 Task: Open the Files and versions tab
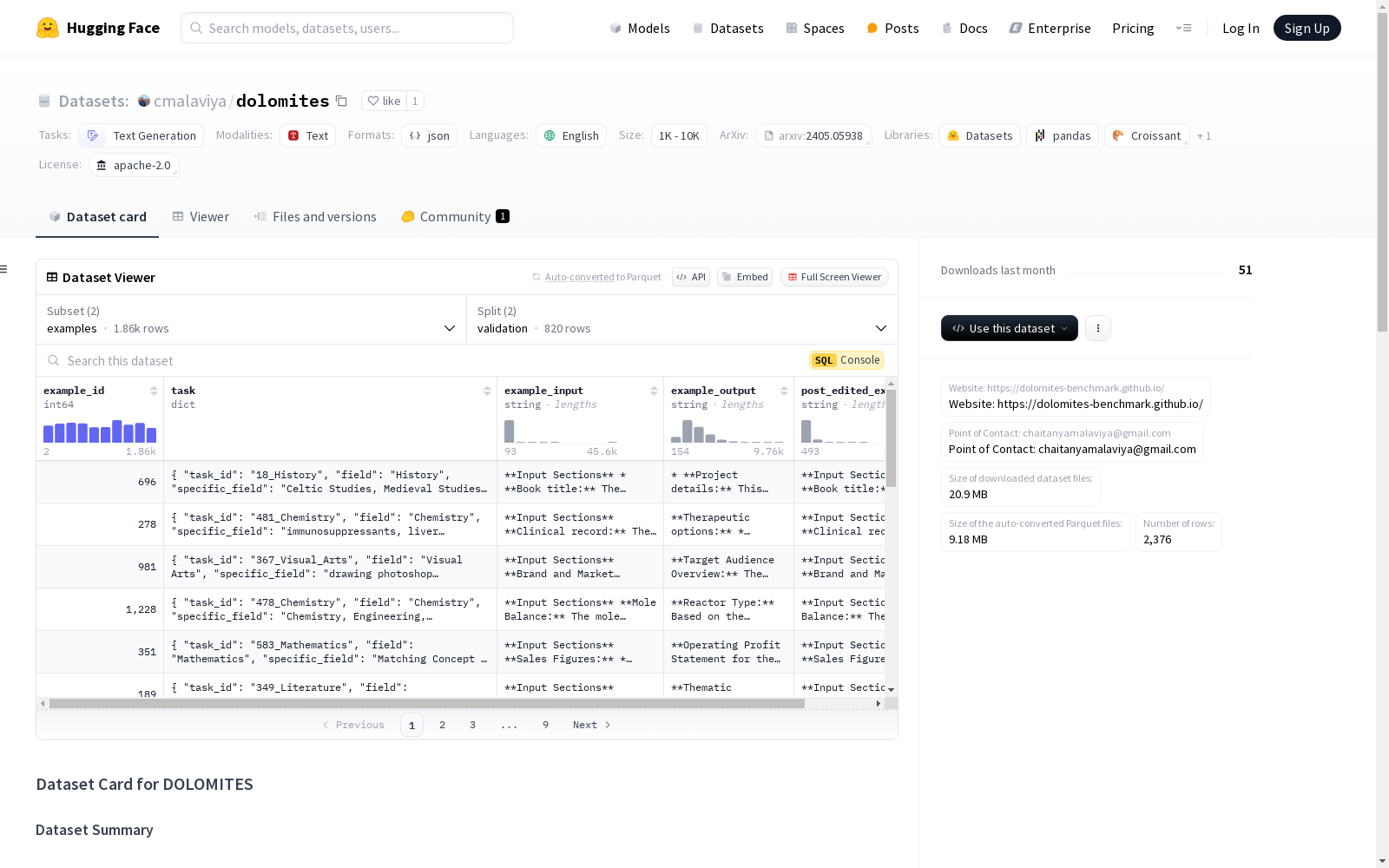(315, 217)
